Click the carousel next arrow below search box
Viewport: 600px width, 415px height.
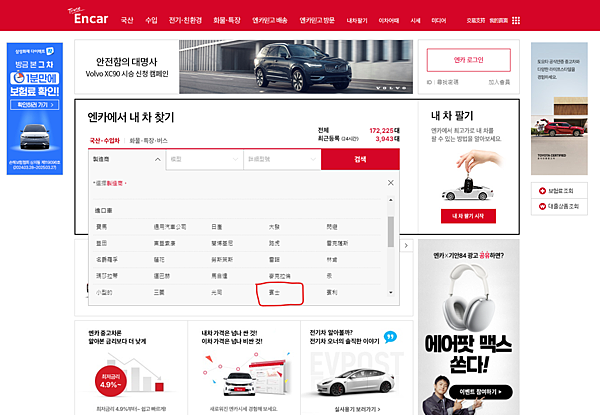pyautogui.click(x=406, y=246)
